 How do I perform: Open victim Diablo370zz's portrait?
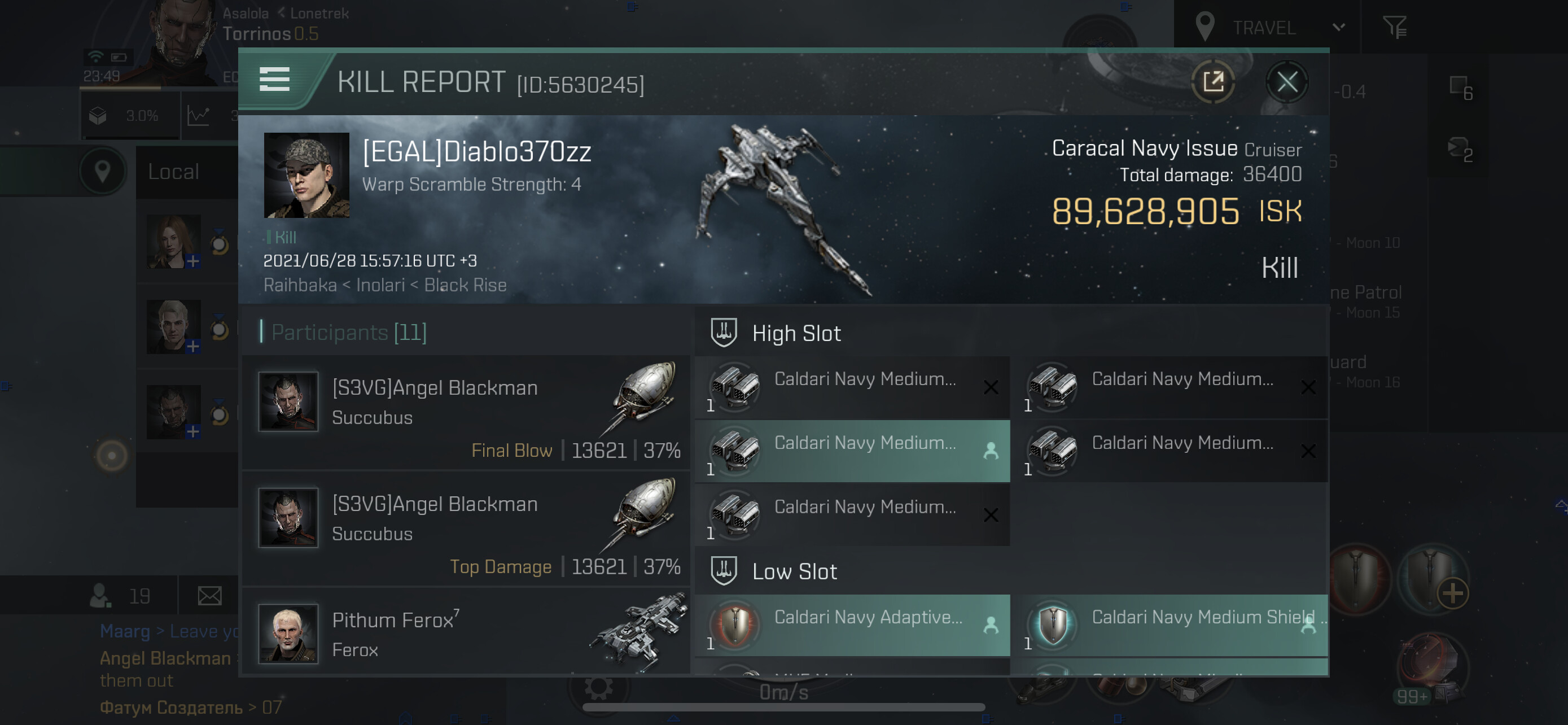[306, 175]
